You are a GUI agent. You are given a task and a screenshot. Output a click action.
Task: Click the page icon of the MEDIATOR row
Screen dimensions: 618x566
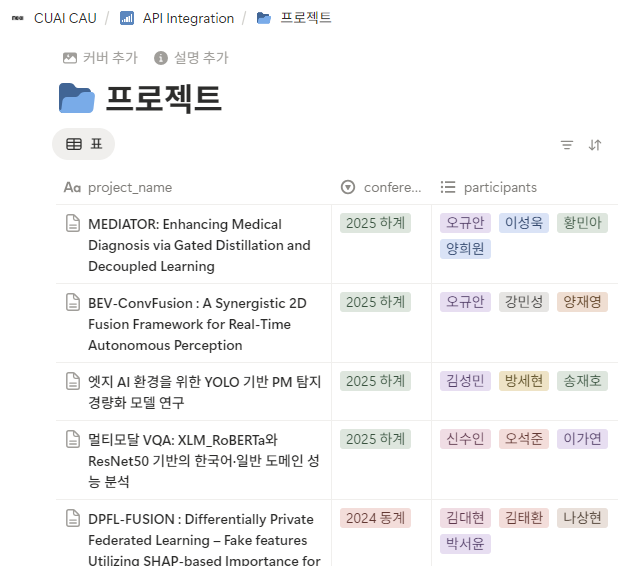click(x=73, y=223)
